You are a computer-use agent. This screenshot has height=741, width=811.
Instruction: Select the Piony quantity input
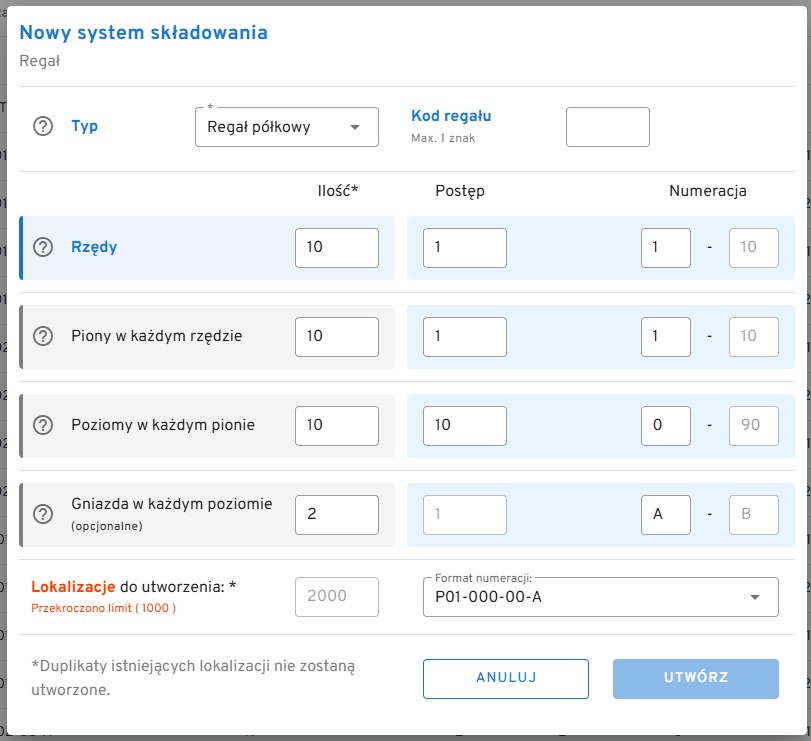click(336, 337)
